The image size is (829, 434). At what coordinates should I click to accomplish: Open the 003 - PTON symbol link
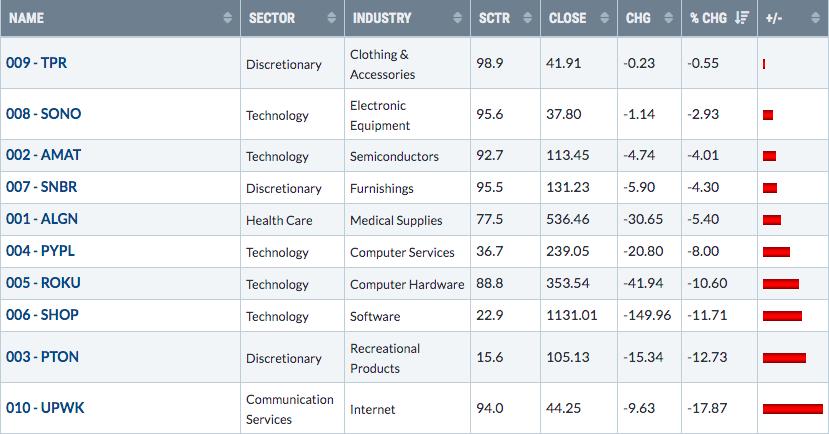[x=42, y=357]
